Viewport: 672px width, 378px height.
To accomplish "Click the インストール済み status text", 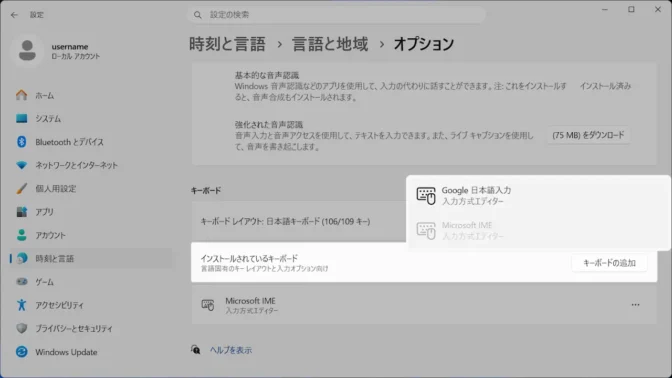I will coord(605,86).
